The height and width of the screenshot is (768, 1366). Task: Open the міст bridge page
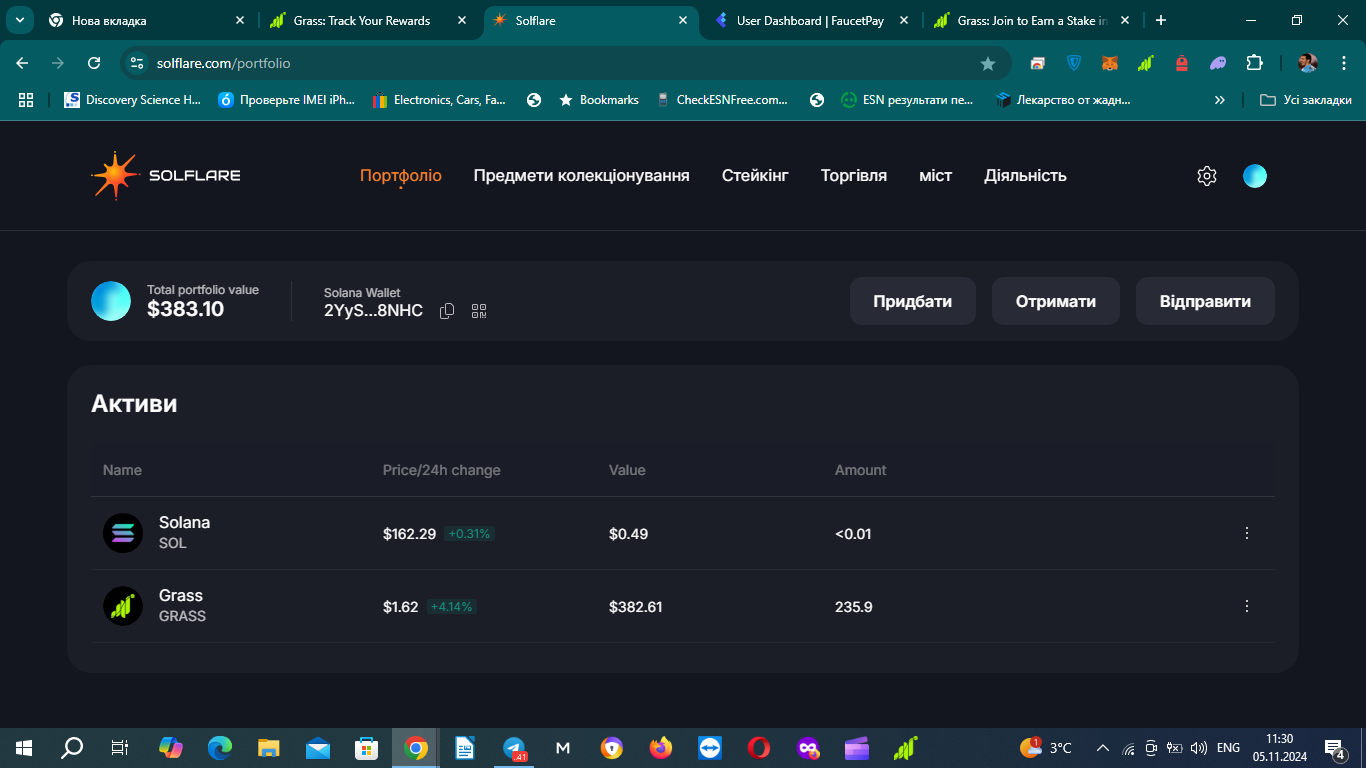936,176
